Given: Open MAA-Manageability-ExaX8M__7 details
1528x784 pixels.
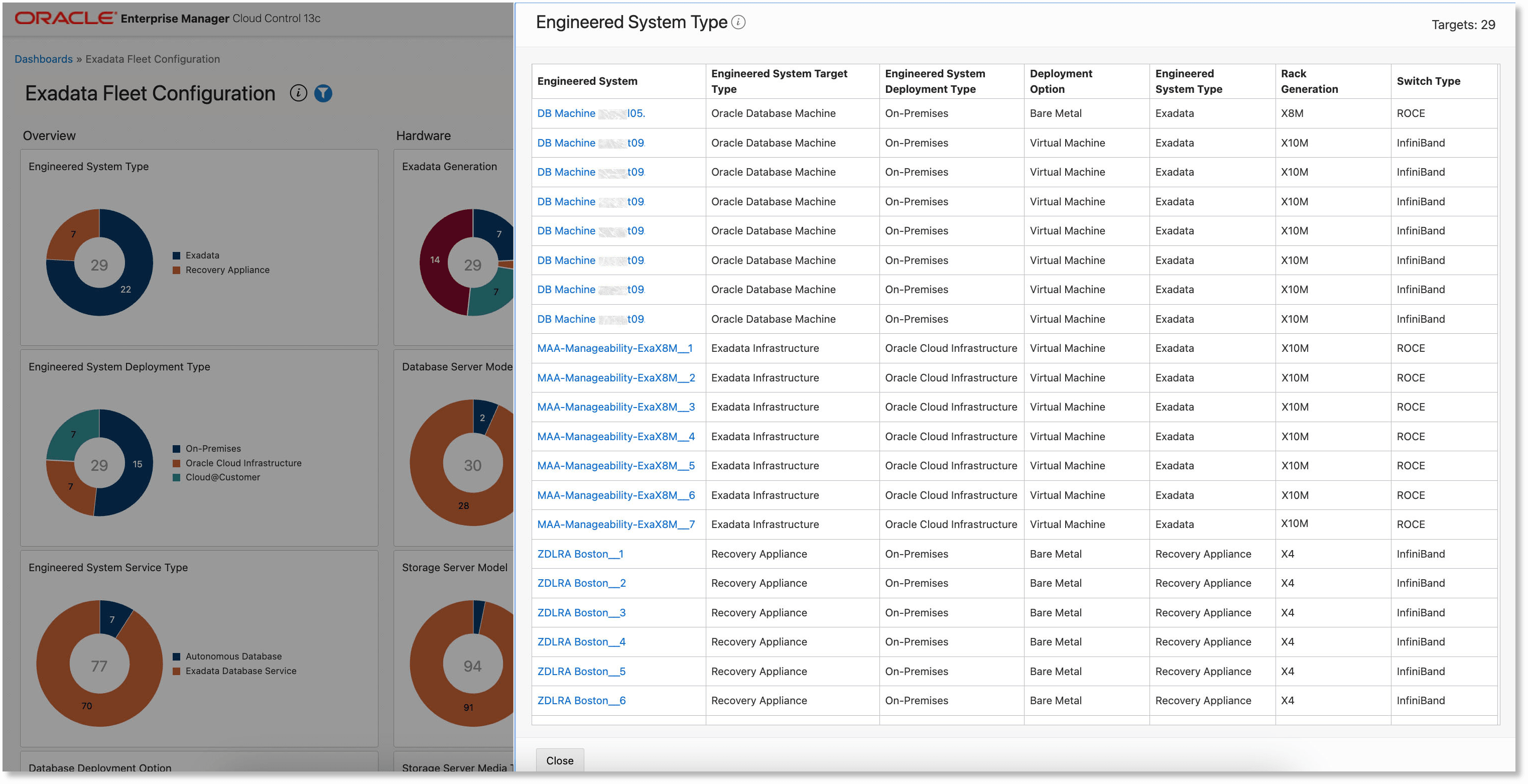Looking at the screenshot, I should point(617,524).
